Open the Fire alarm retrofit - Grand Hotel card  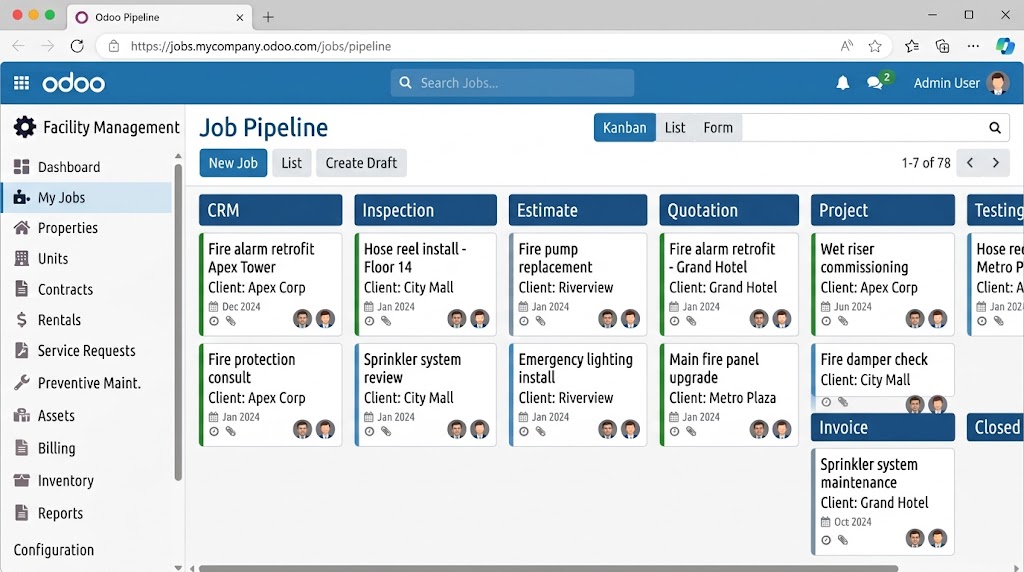729,284
